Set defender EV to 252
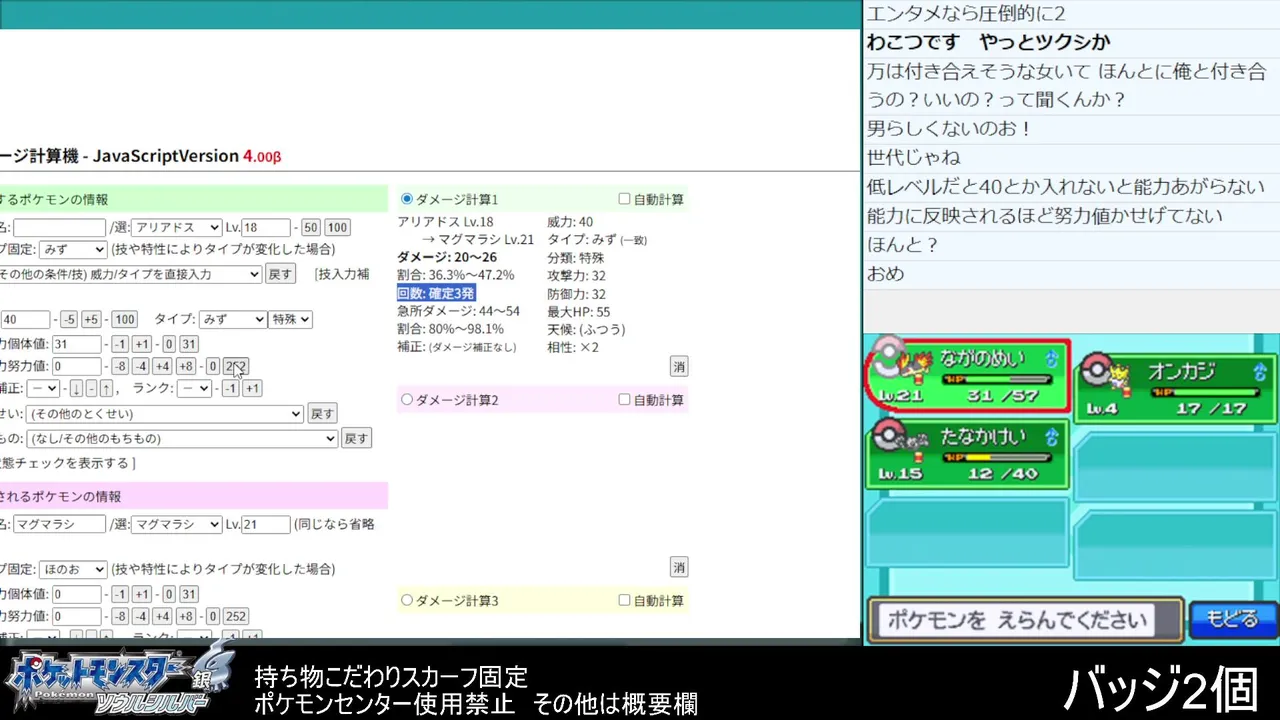The width and height of the screenshot is (1280, 720). 236,616
